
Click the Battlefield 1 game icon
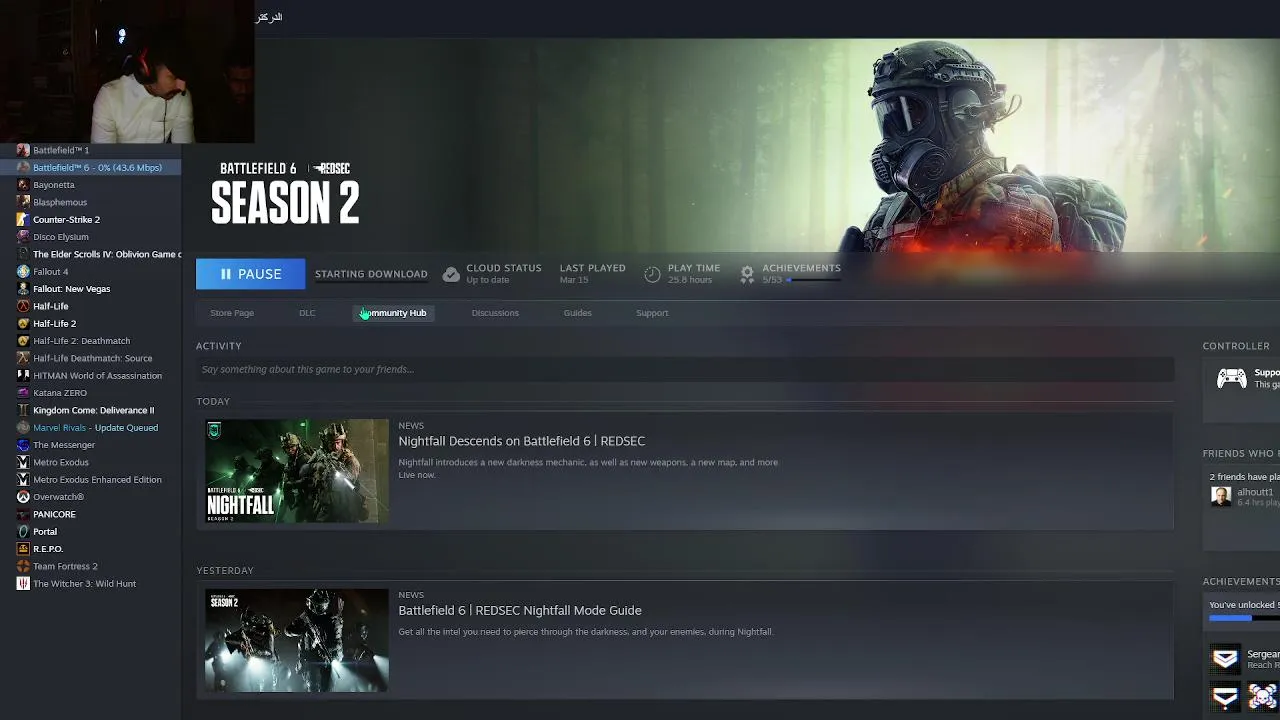(x=23, y=150)
